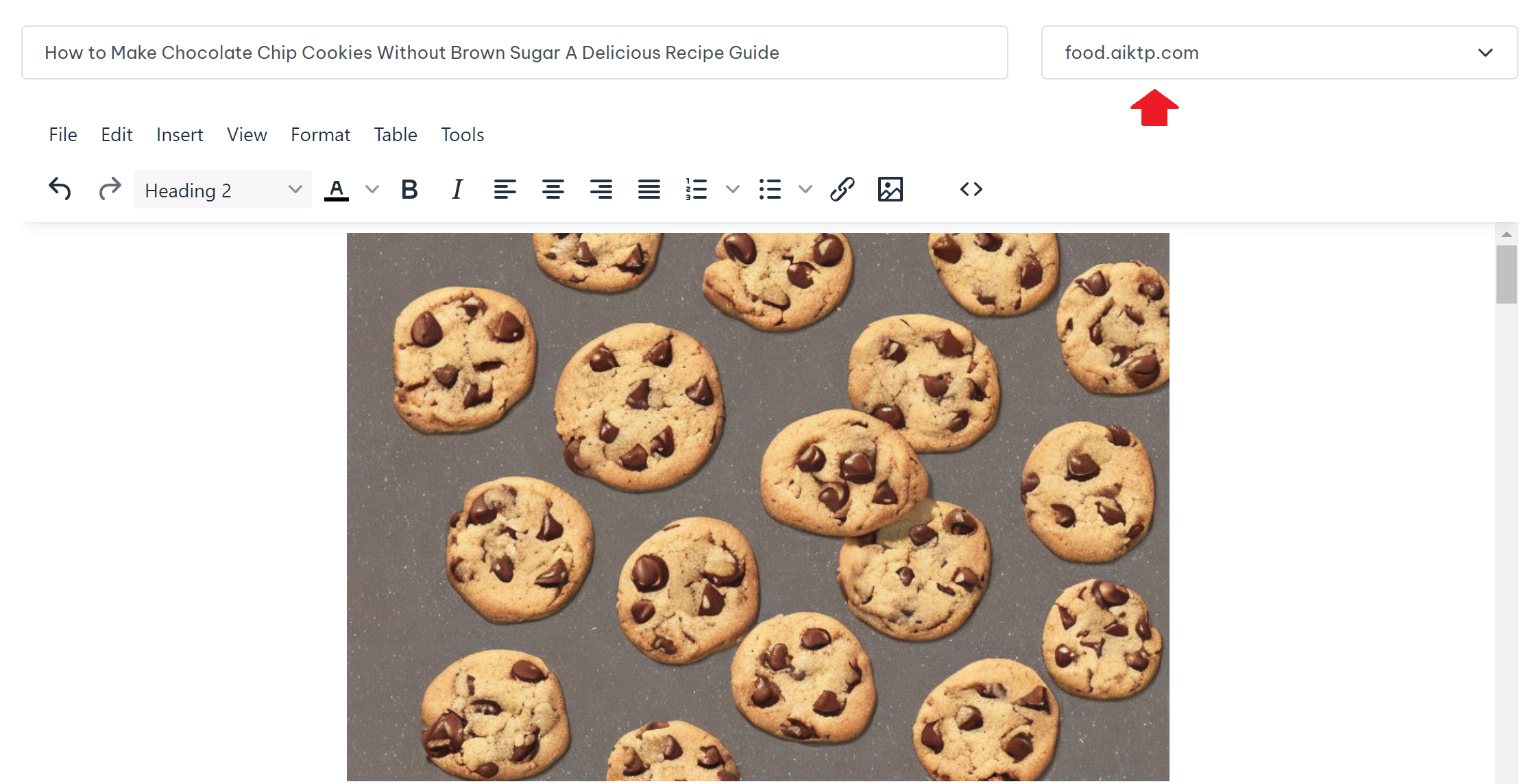Open the Insert menu
1539x784 pixels.
[x=180, y=134]
